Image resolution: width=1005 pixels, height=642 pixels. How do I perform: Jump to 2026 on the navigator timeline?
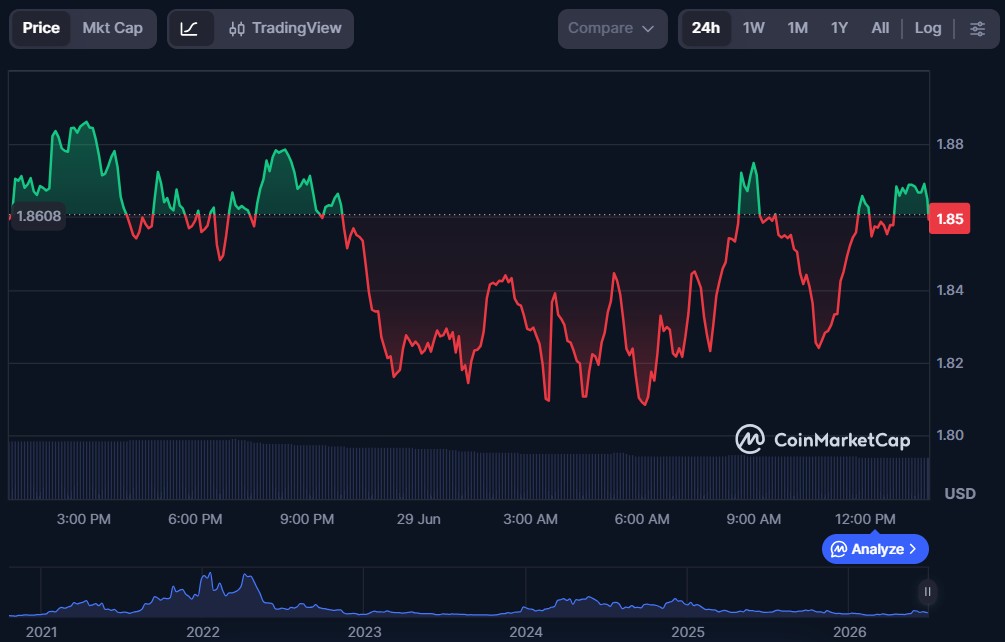pos(849,632)
